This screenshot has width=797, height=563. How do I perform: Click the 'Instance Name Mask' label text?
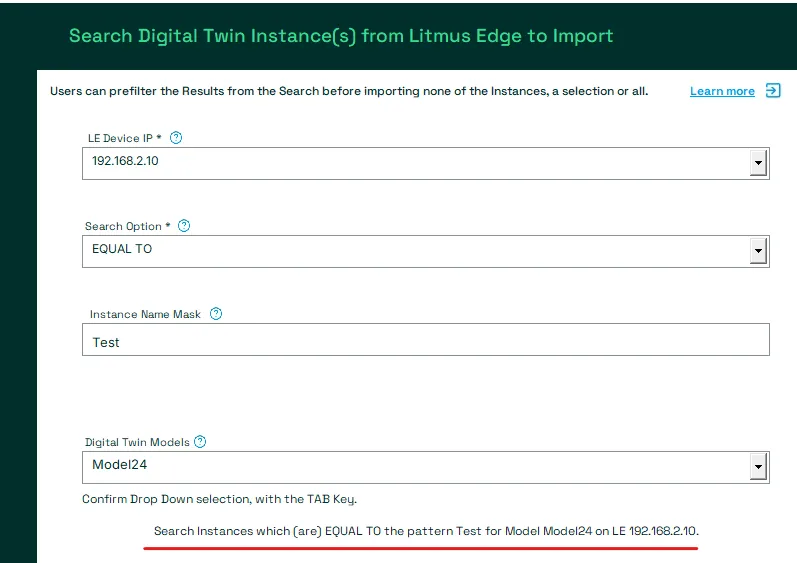[145, 314]
